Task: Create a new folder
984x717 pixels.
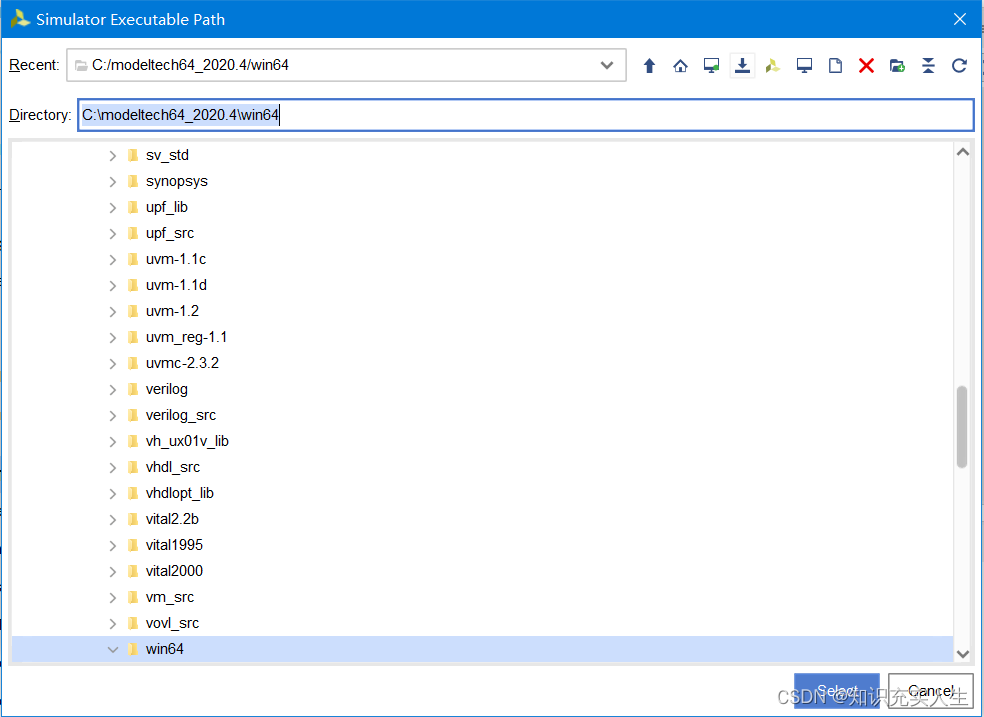Action: (x=897, y=66)
